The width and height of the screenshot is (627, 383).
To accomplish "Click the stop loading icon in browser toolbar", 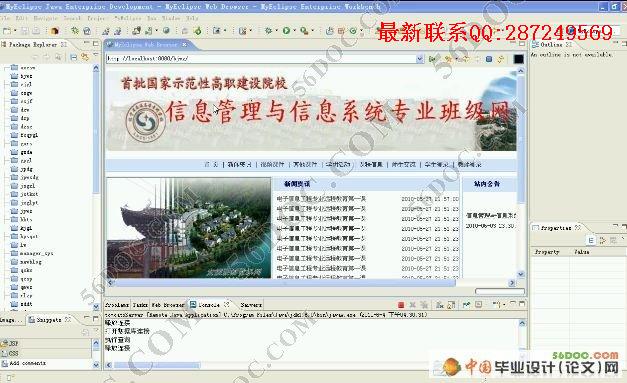I will click(489, 59).
